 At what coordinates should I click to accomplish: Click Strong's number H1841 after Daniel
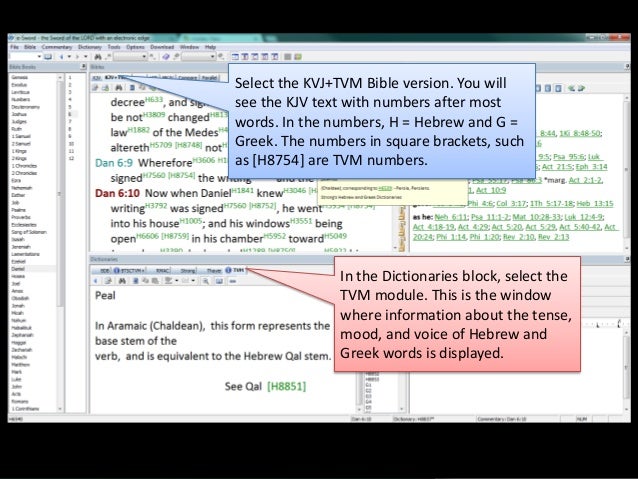point(243,190)
